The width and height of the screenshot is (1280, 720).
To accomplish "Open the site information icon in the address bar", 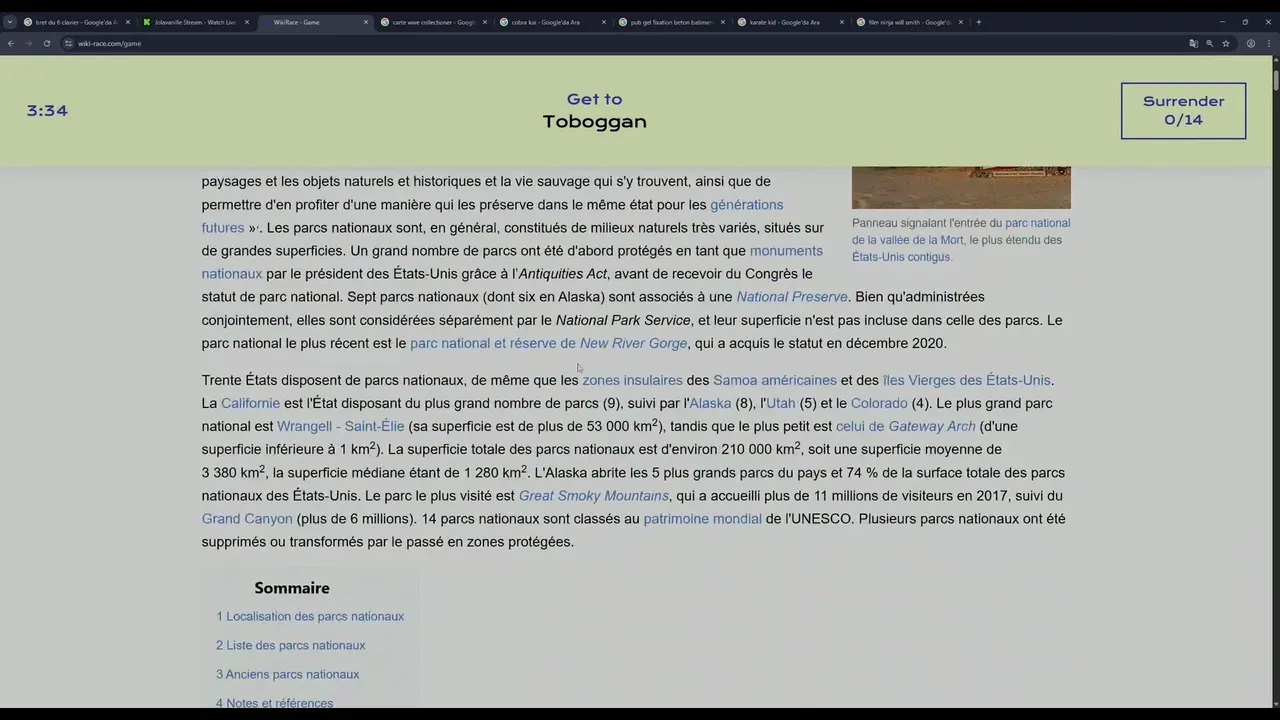I will point(68,43).
